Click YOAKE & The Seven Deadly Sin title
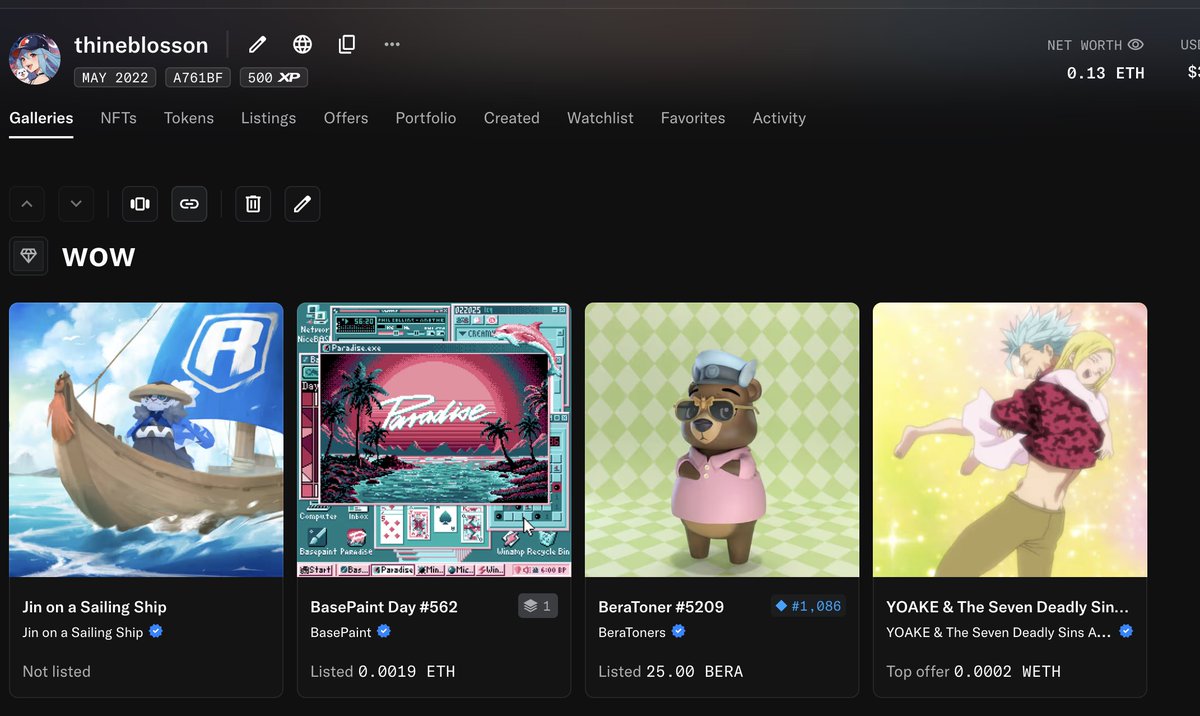The height and width of the screenshot is (716, 1200). (1008, 607)
